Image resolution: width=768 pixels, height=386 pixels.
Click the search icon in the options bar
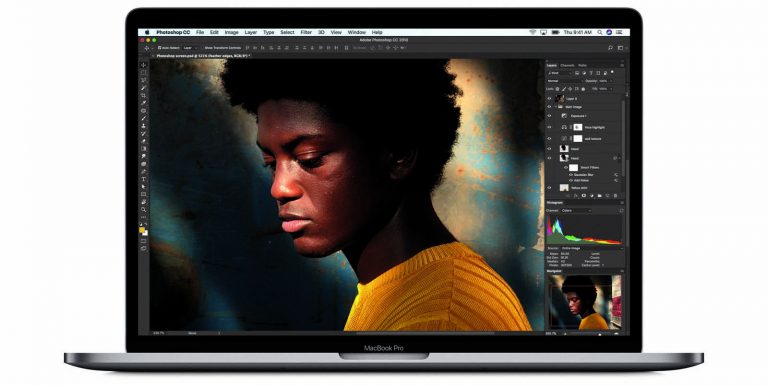point(610,48)
